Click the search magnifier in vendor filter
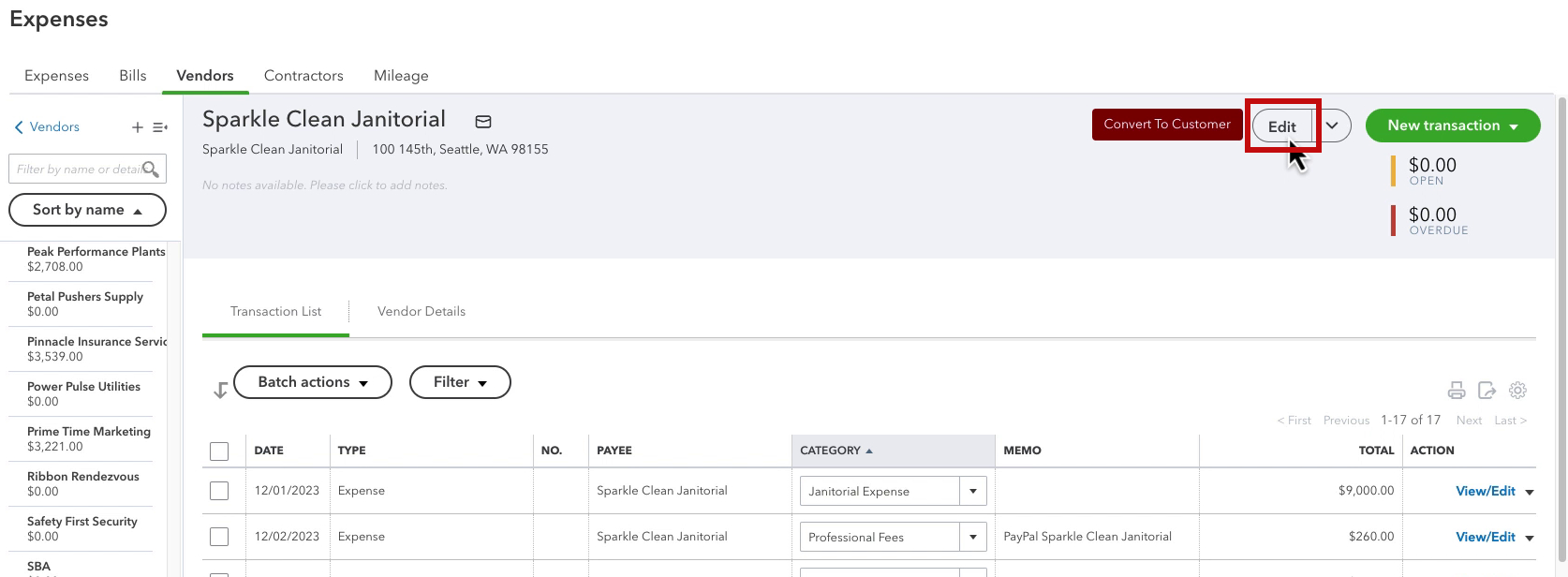Viewport: 1568px width, 577px height. [x=150, y=169]
